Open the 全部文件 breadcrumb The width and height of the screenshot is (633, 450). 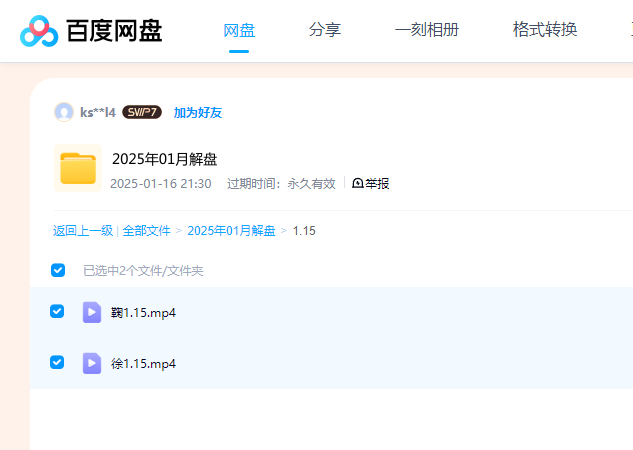coord(147,231)
